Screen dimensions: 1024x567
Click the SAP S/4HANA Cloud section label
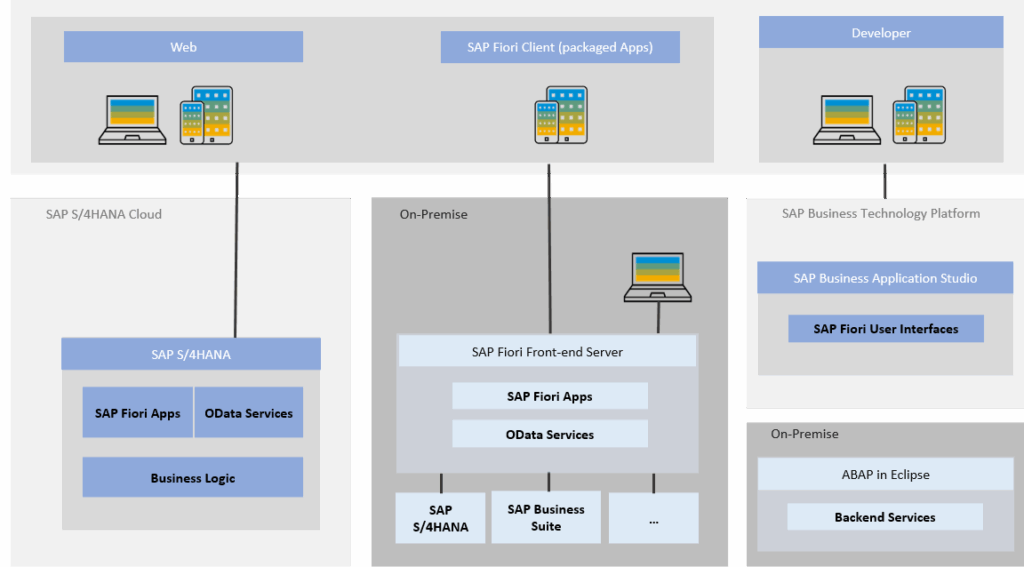click(x=104, y=214)
